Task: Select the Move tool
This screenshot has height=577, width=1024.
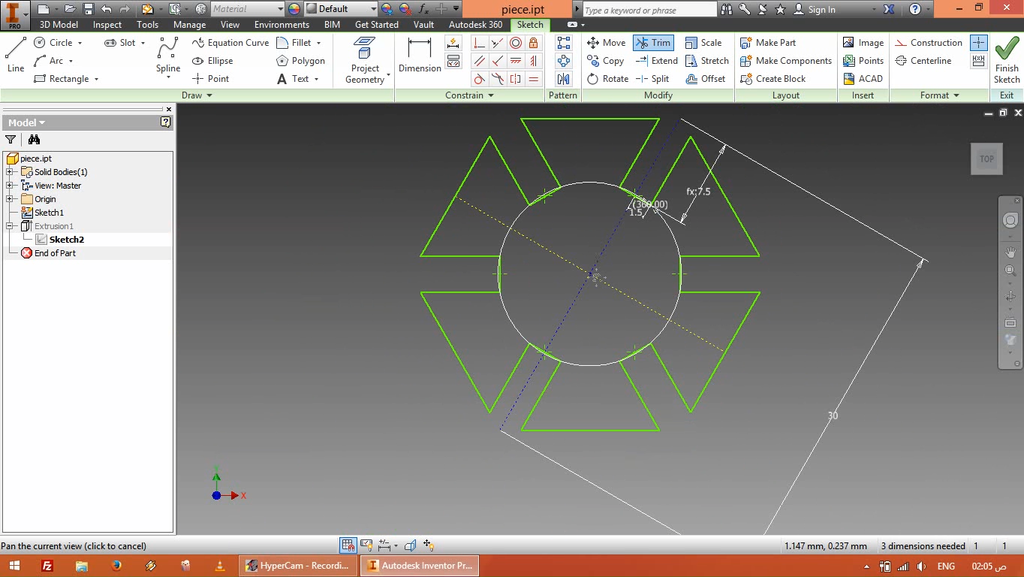Action: (606, 42)
